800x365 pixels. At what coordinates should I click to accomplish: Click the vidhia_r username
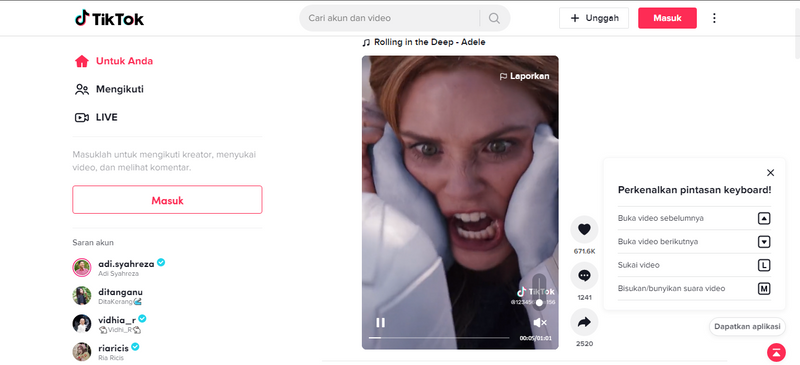[117, 320]
